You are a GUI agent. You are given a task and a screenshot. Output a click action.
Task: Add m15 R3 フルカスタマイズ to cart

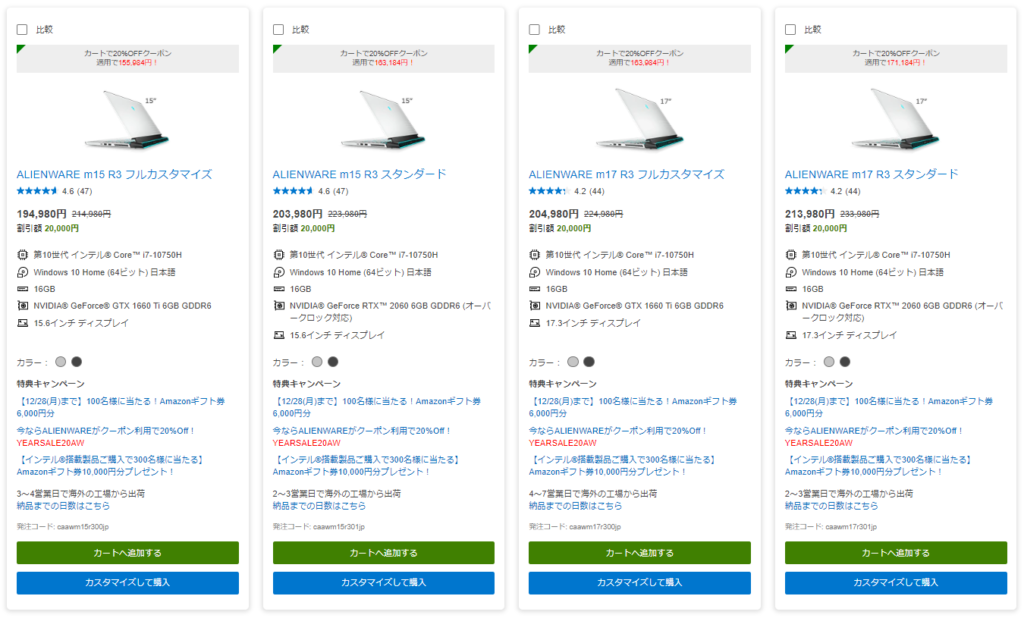point(127,553)
